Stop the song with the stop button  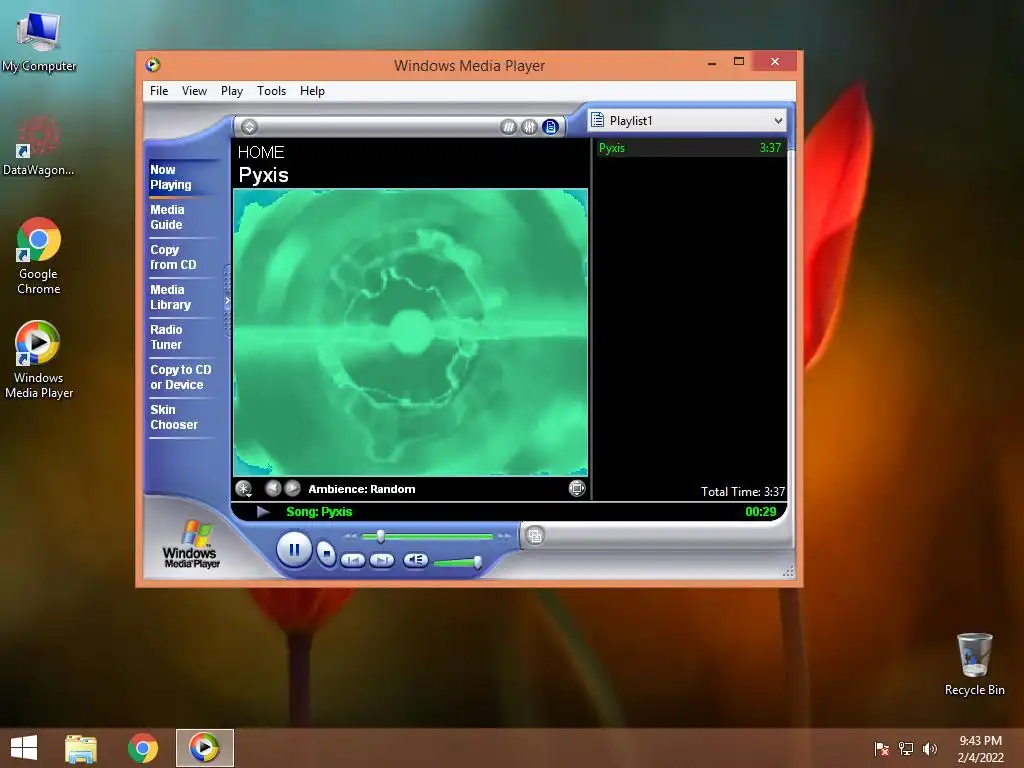pos(327,554)
